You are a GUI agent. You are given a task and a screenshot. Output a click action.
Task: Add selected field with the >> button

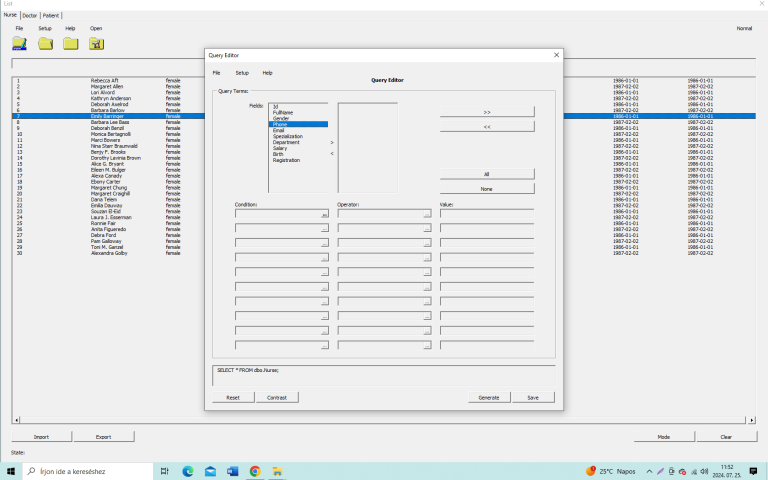point(487,112)
